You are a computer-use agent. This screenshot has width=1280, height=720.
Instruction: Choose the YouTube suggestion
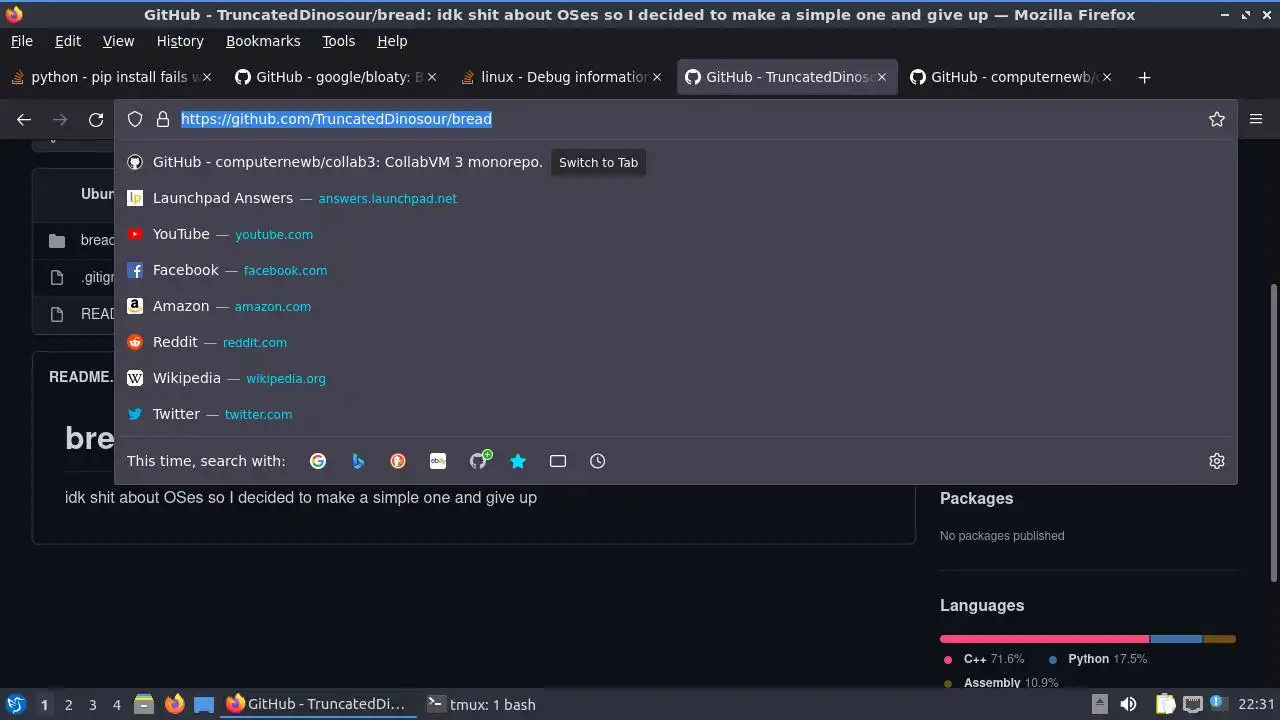coord(676,234)
